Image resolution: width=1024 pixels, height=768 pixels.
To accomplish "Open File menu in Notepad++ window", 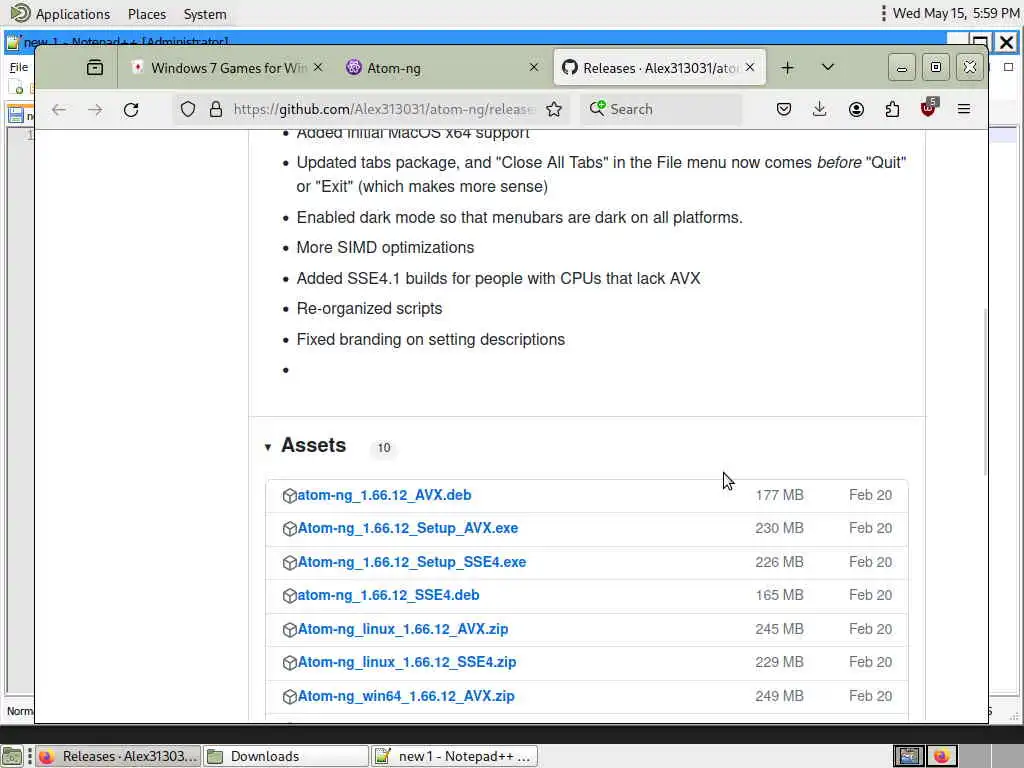I will [x=18, y=67].
